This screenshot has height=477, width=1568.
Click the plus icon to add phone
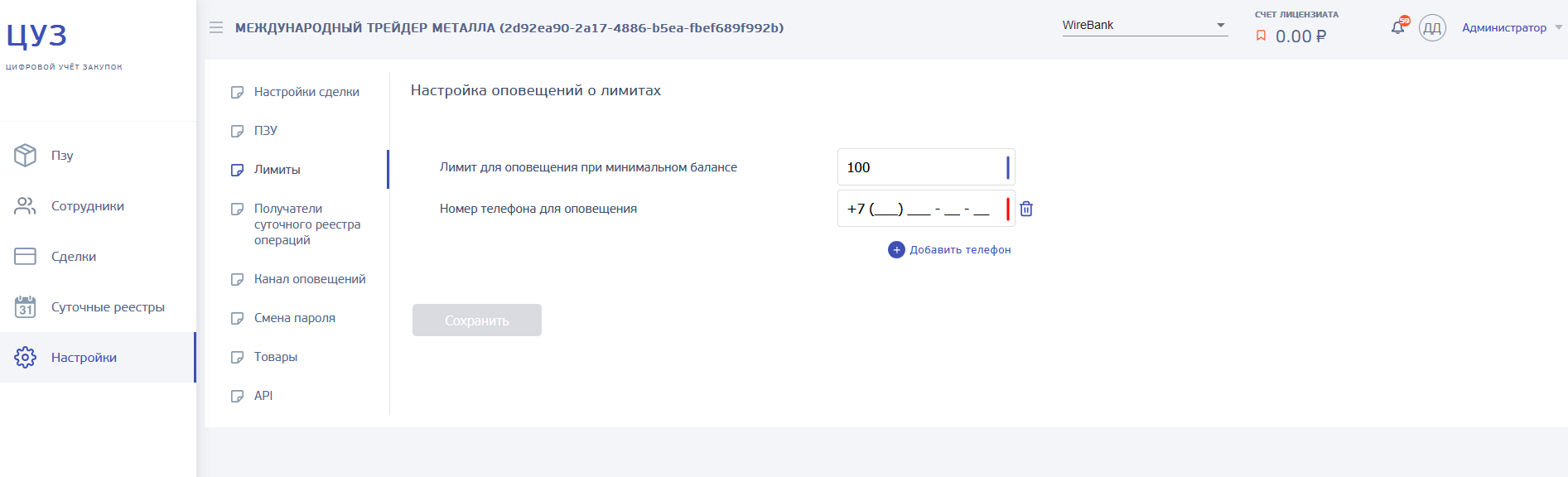coord(896,249)
